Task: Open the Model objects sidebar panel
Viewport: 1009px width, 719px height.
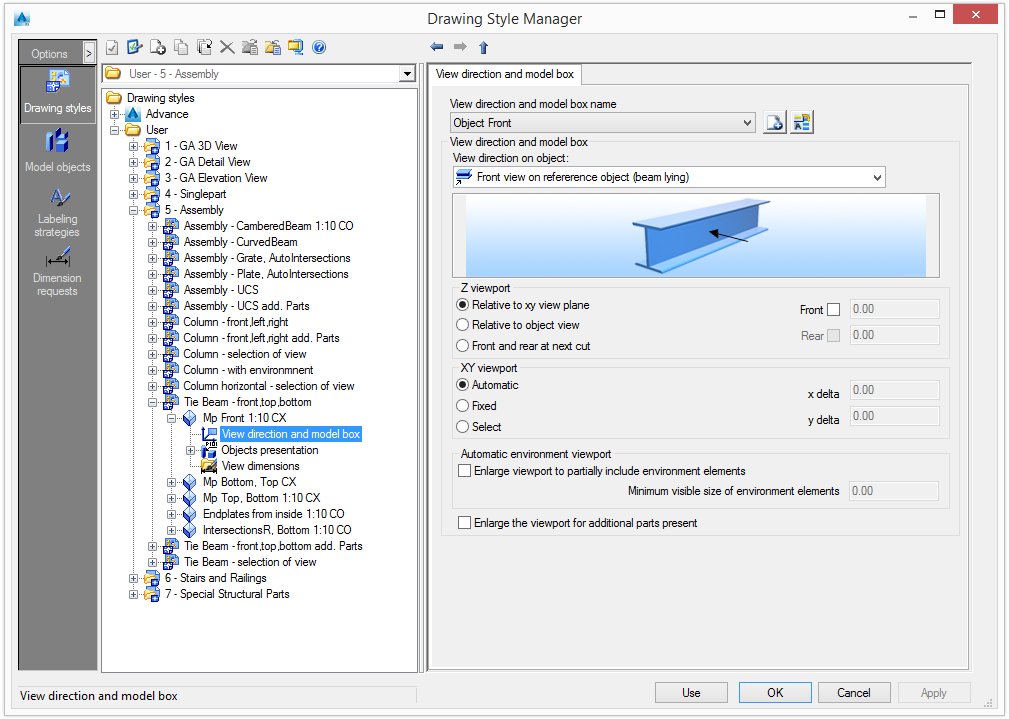Action: pyautogui.click(x=58, y=151)
